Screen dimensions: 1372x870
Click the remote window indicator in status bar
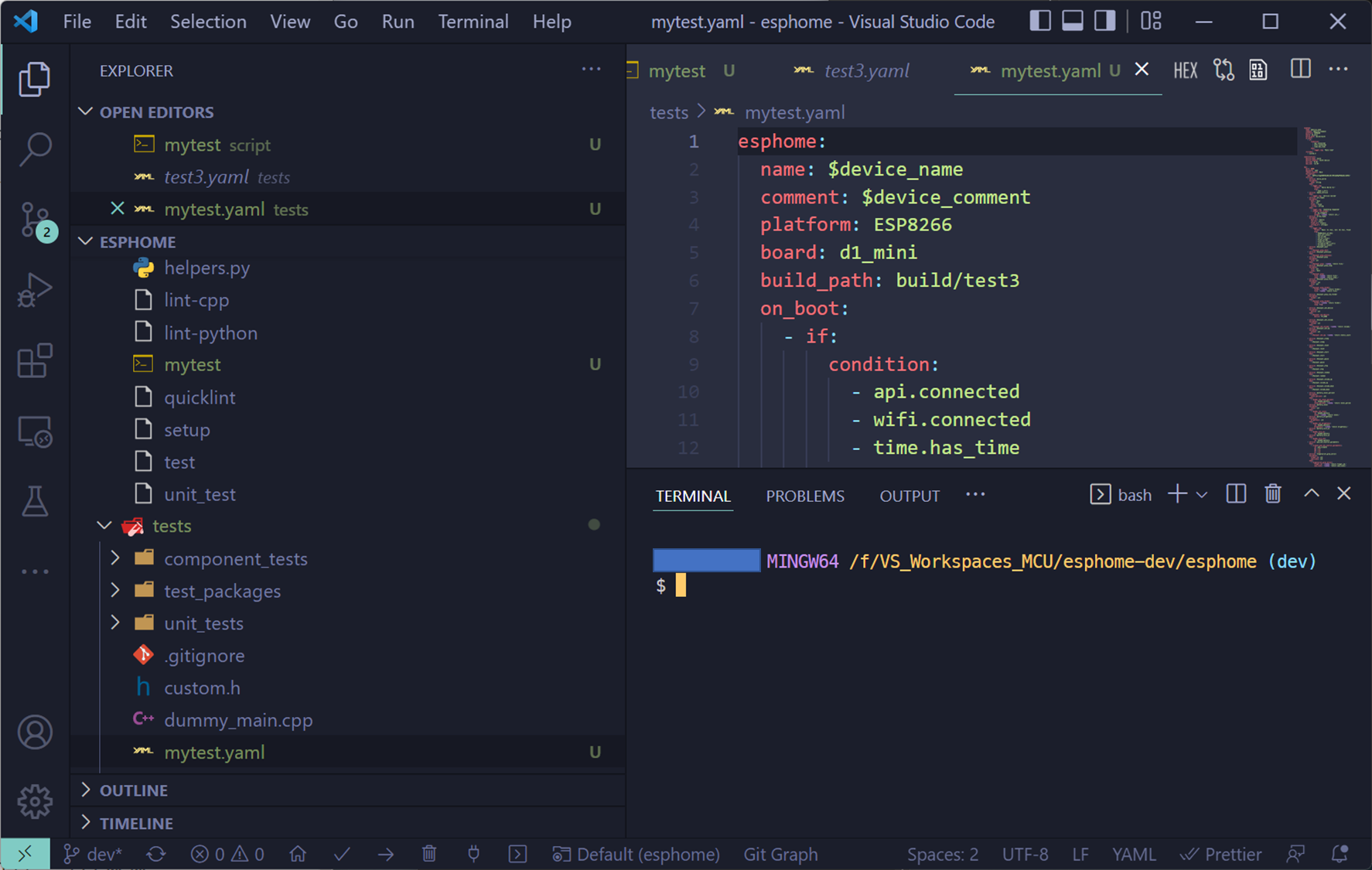pyautogui.click(x=25, y=854)
